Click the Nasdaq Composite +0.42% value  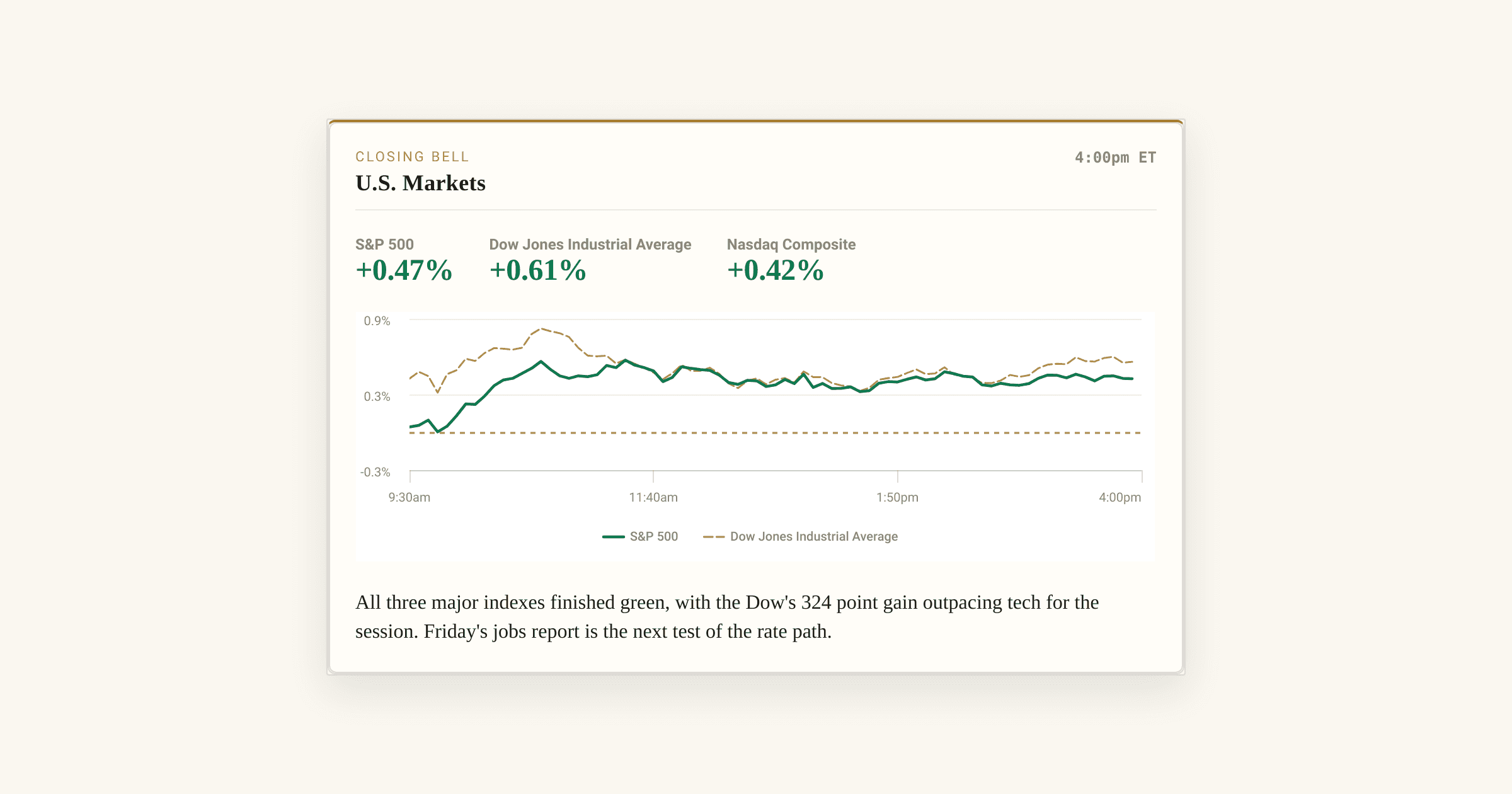(775, 270)
